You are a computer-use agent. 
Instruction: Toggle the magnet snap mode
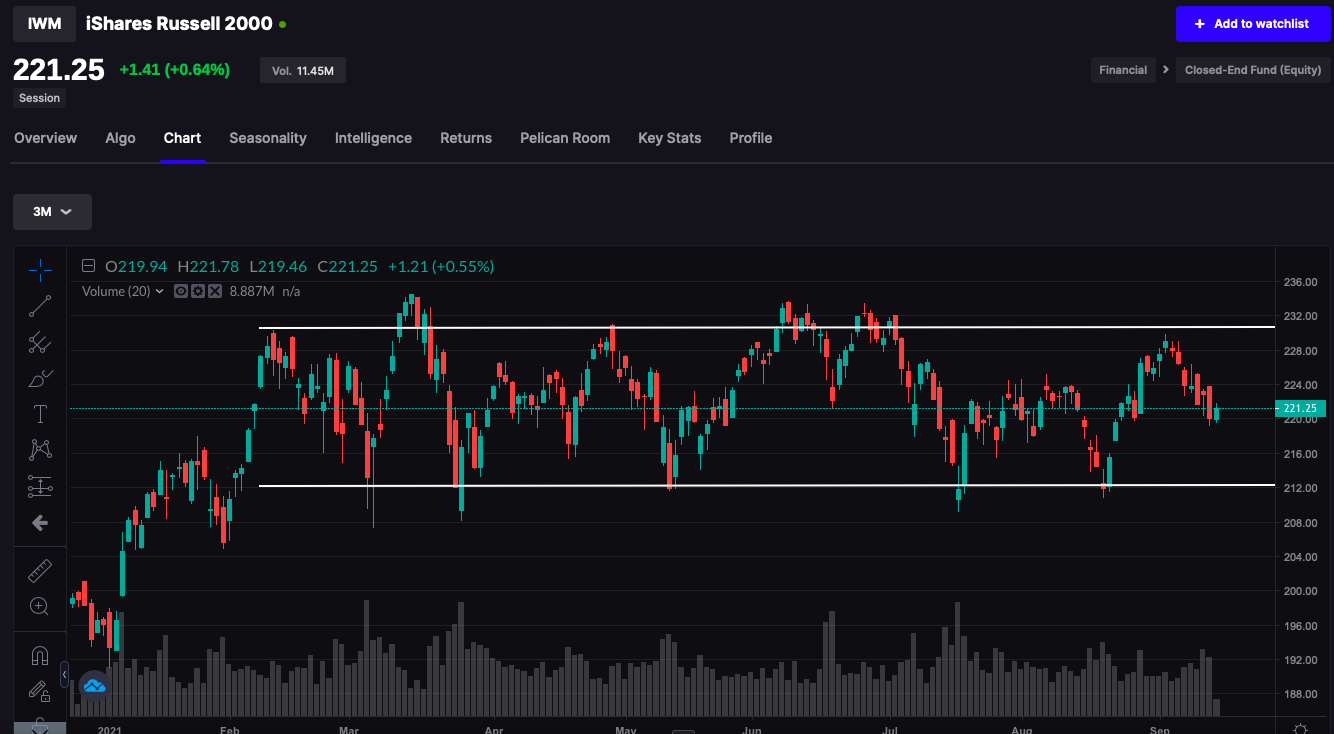[40, 656]
